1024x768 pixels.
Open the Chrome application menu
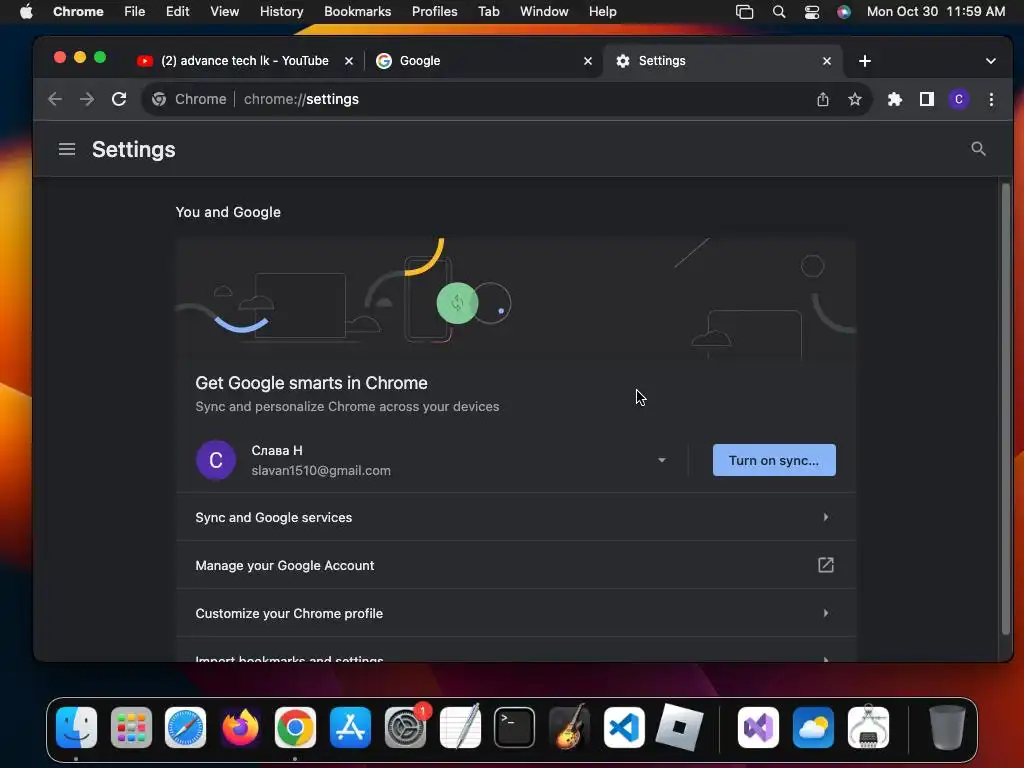[78, 12]
